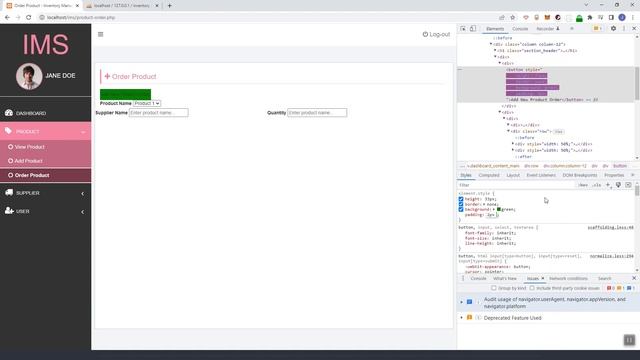Switch to the top Console tab

(520, 29)
